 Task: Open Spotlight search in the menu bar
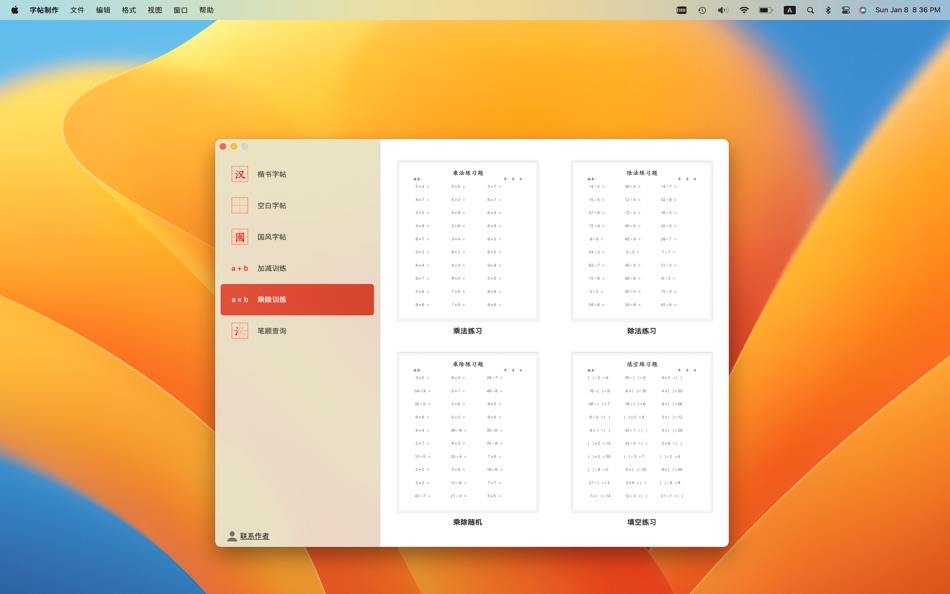[810, 10]
